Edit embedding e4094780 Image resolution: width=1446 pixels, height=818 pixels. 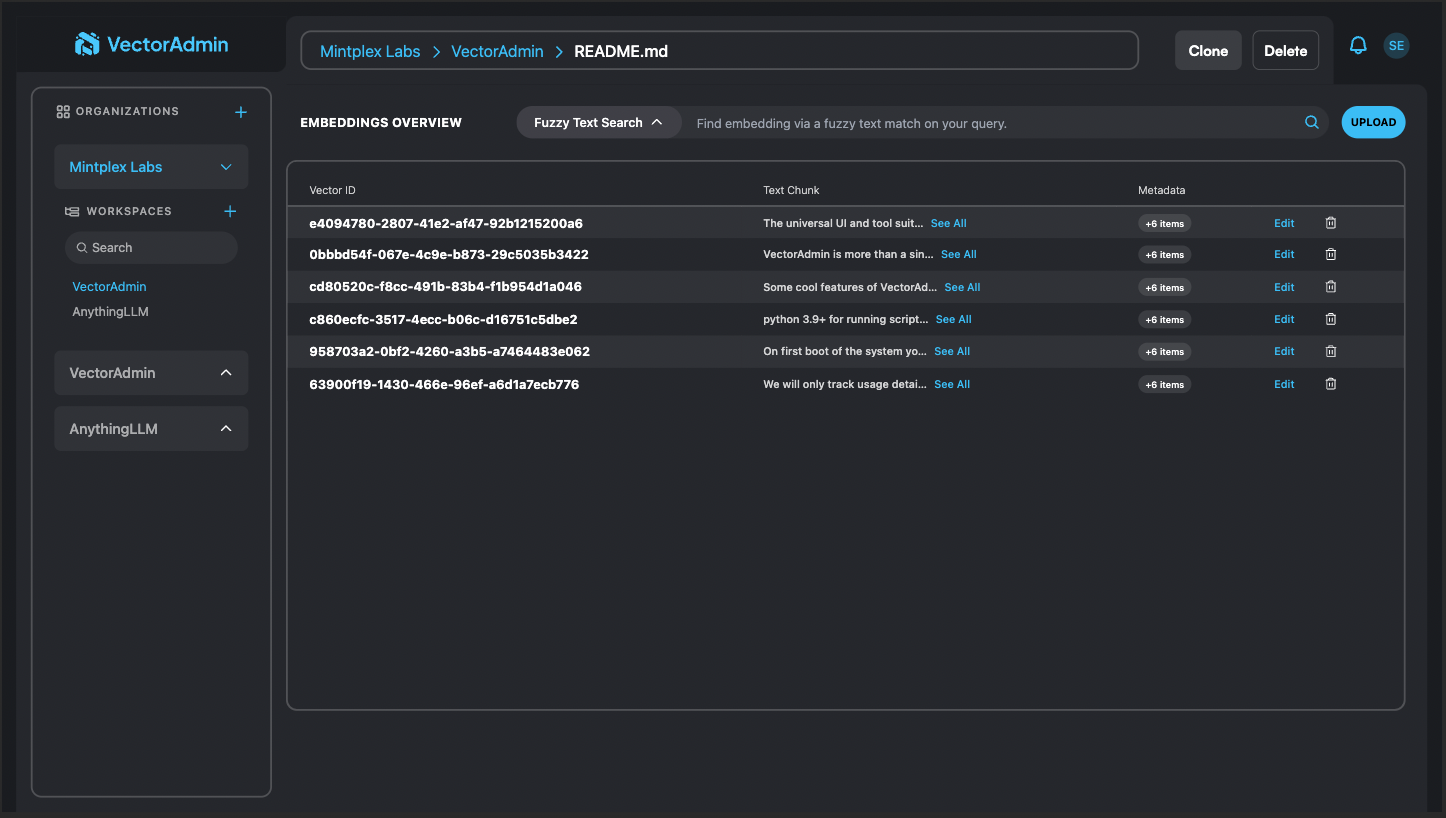pyautogui.click(x=1284, y=223)
